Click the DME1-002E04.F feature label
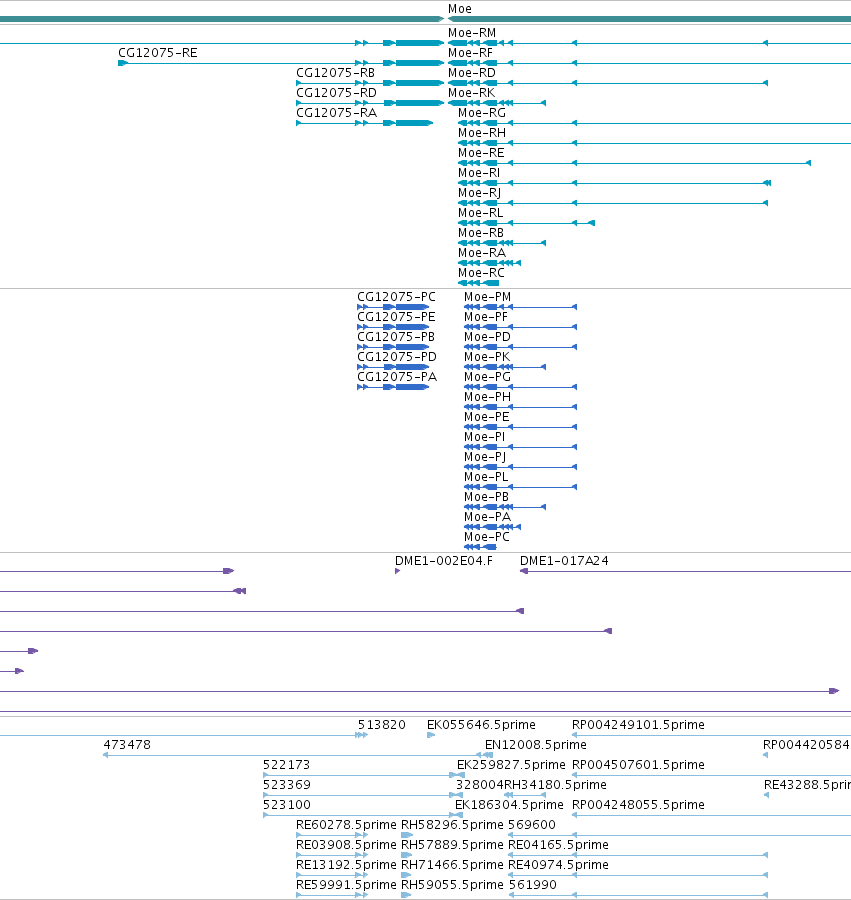This screenshot has width=851, height=900. tap(444, 561)
